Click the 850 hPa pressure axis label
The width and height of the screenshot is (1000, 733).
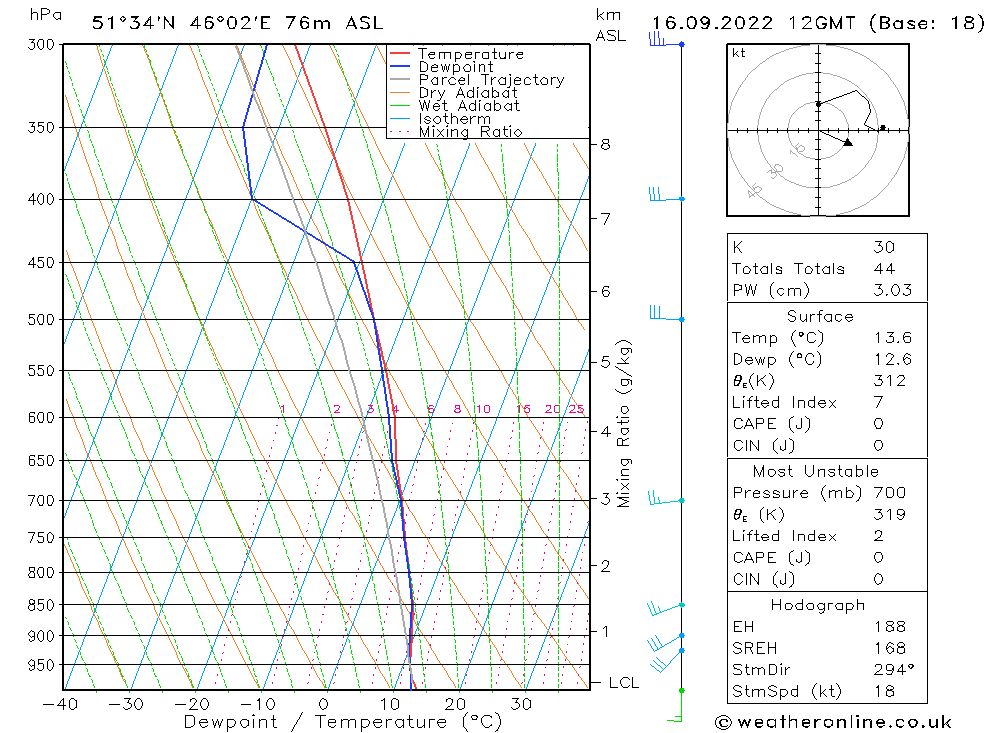41,605
